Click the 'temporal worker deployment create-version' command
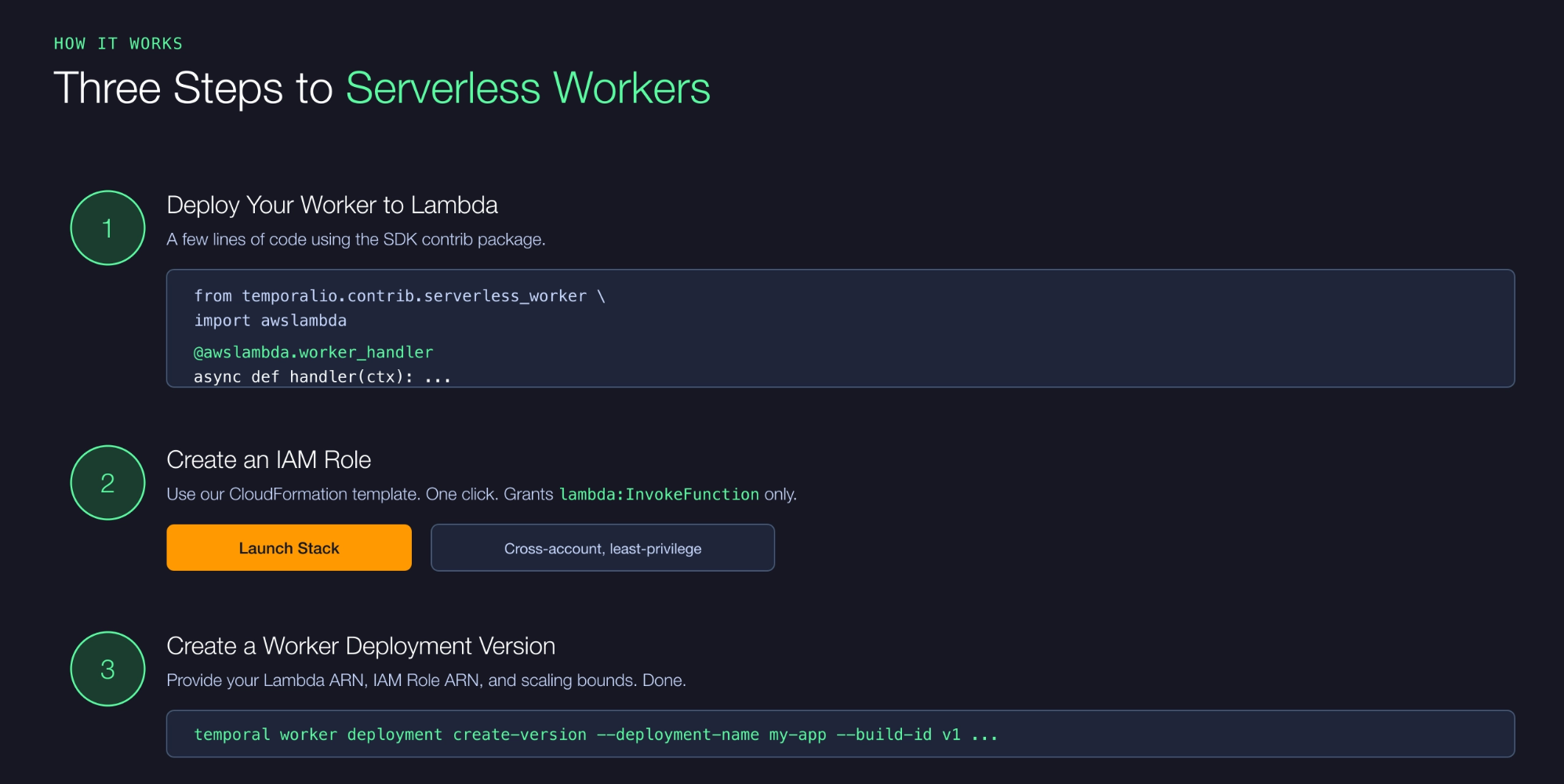The image size is (1564, 784). 595,735
